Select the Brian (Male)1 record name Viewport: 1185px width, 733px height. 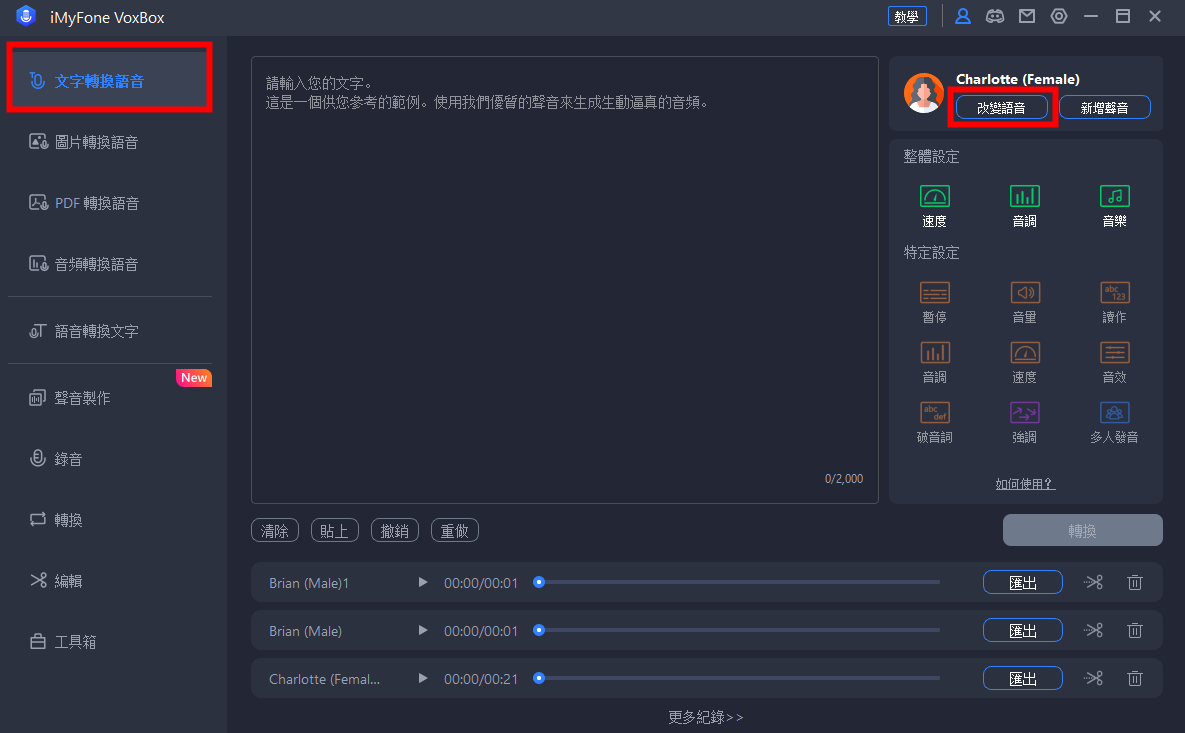(309, 583)
